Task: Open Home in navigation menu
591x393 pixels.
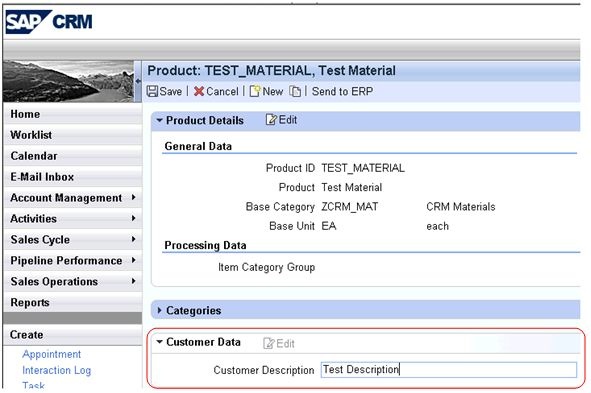Action: pos(73,114)
